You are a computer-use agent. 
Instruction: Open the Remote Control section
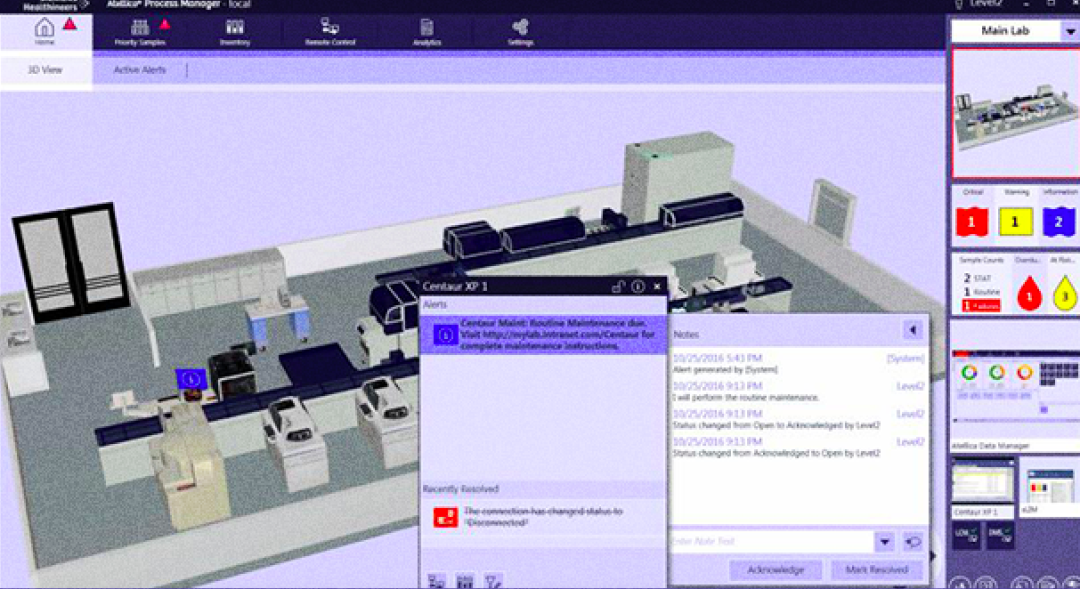point(330,31)
